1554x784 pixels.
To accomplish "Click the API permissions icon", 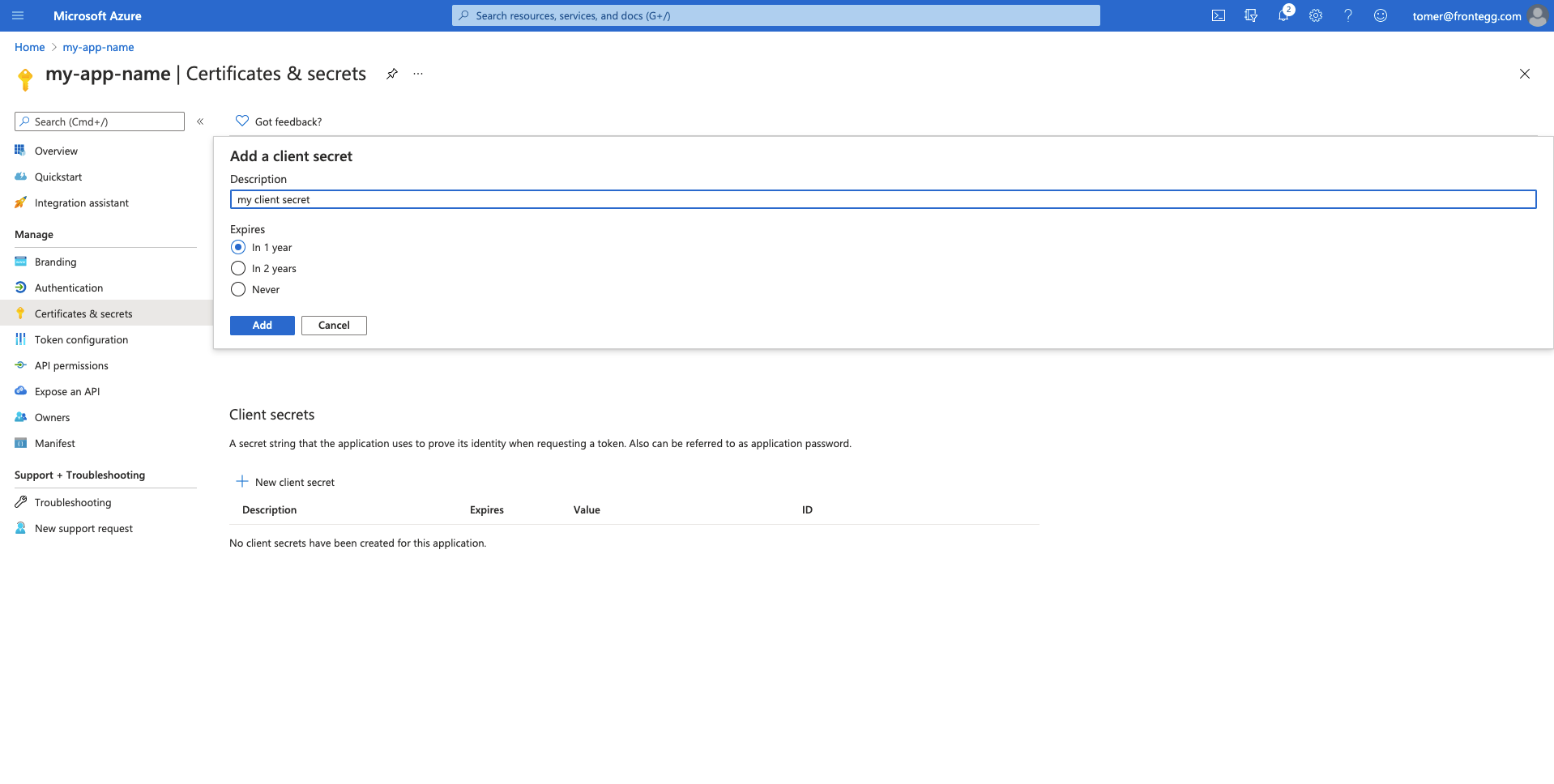I will [20, 365].
